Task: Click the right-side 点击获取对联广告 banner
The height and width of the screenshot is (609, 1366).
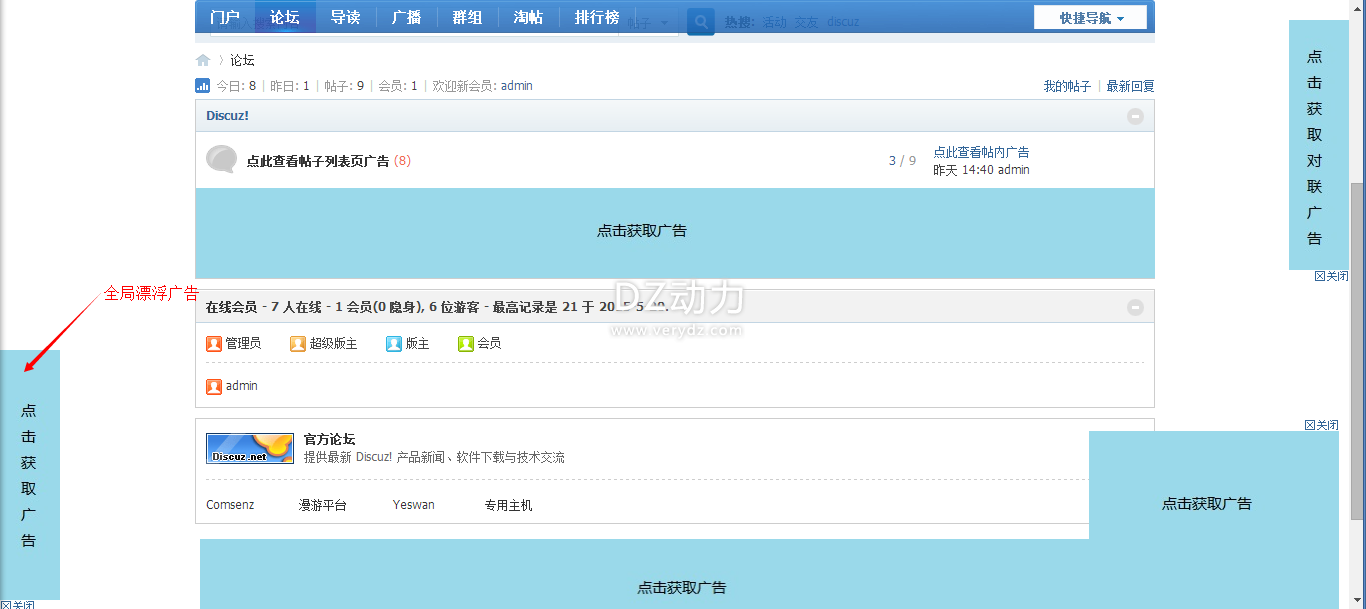Action: [1319, 145]
